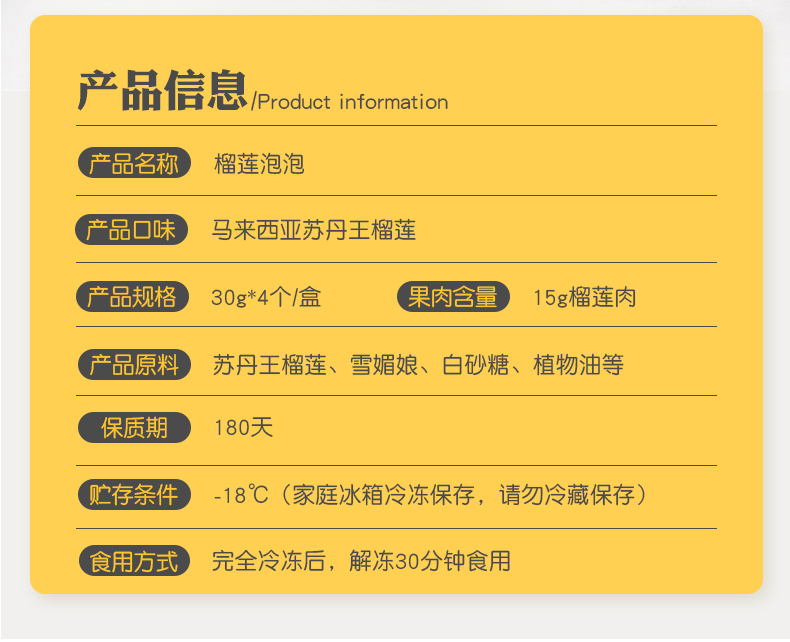This screenshot has width=790, height=642.
Task: Click the -18℃ storage temperature text
Action: click(x=241, y=495)
